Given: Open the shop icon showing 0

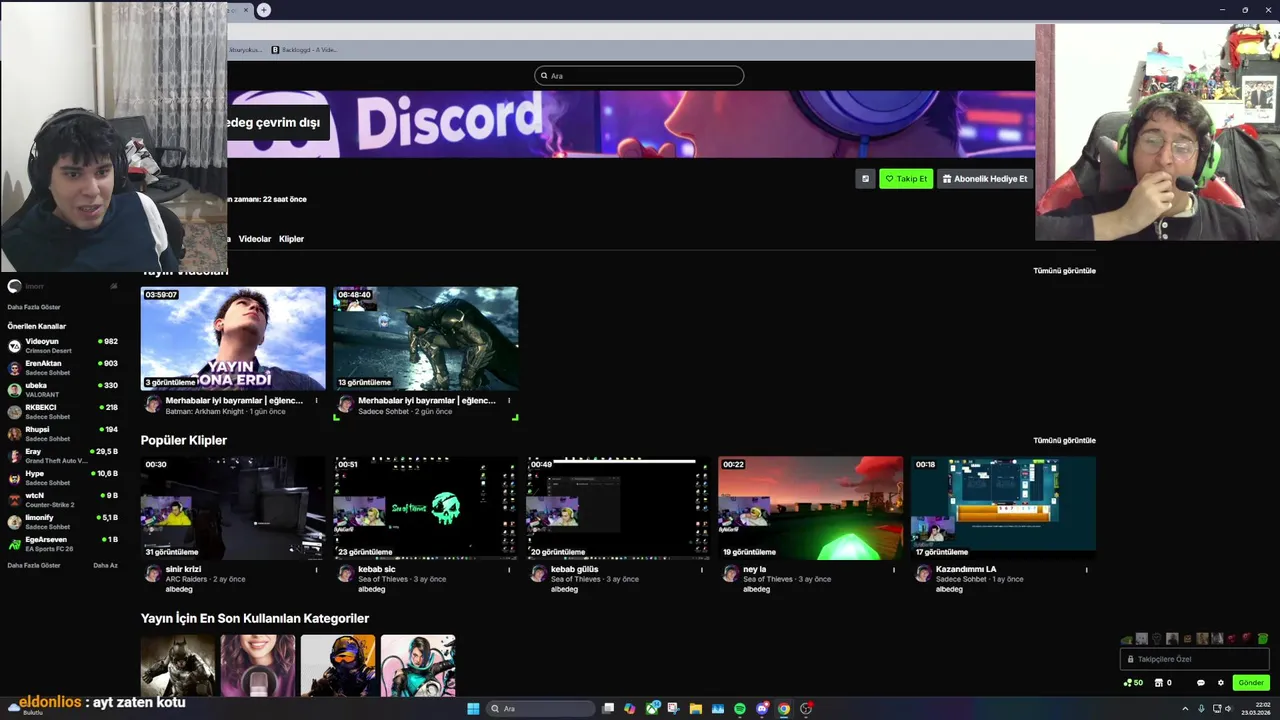Looking at the screenshot, I should point(1163,683).
